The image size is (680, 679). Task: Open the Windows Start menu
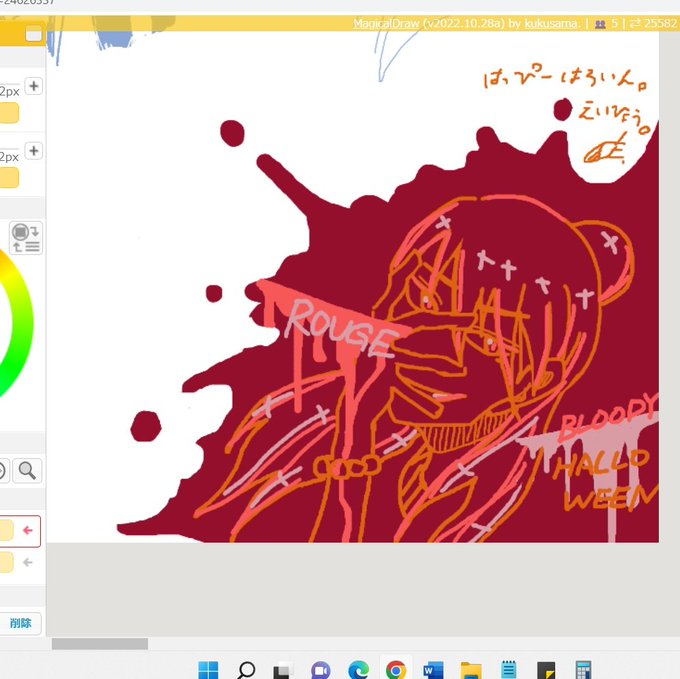click(x=208, y=670)
